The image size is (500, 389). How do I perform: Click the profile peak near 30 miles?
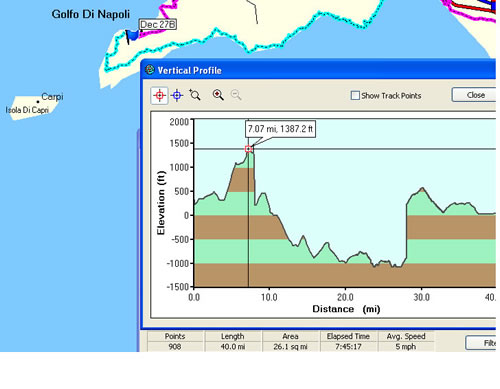[422, 188]
